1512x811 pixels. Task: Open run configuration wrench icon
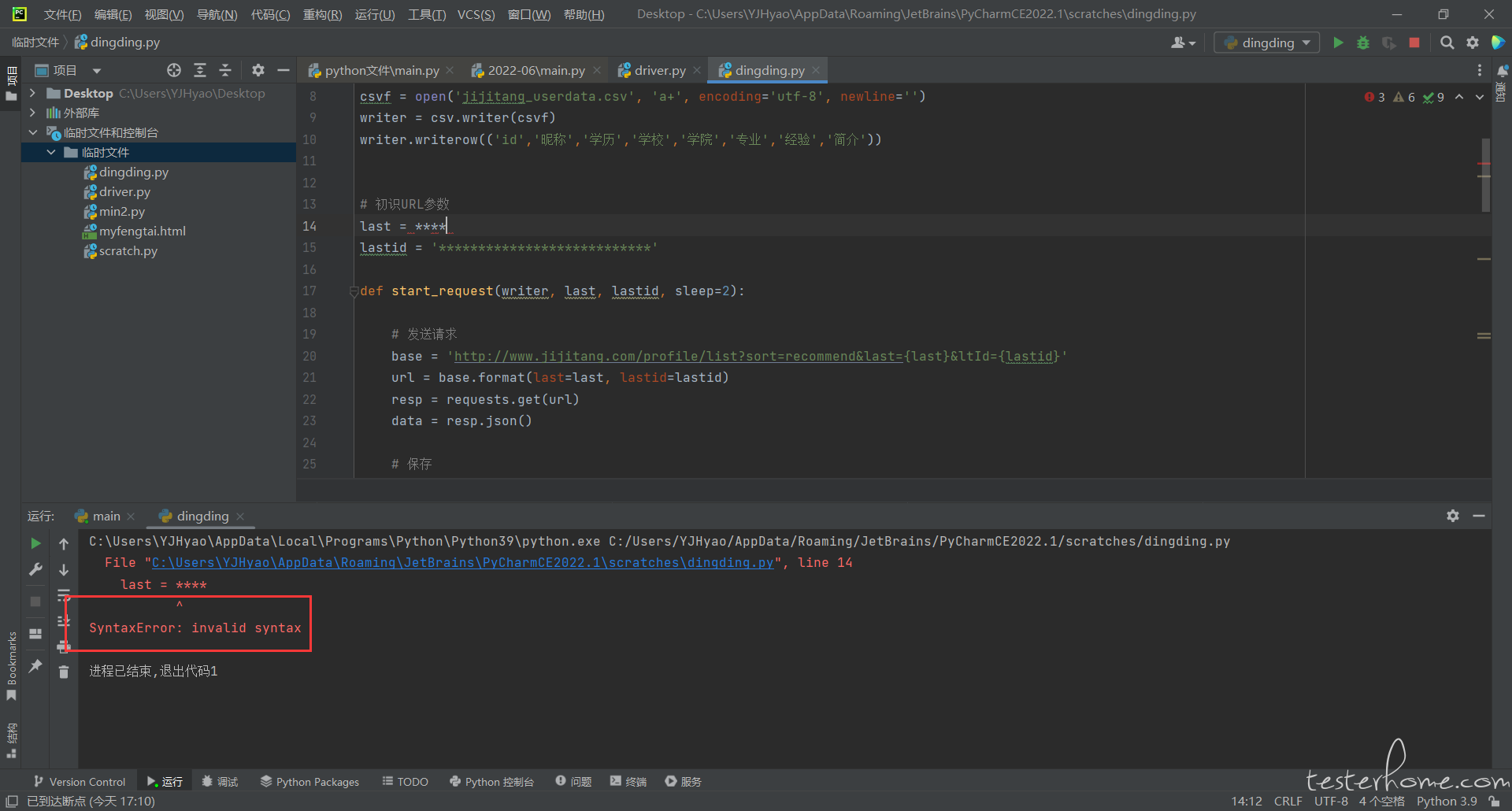pos(35,569)
